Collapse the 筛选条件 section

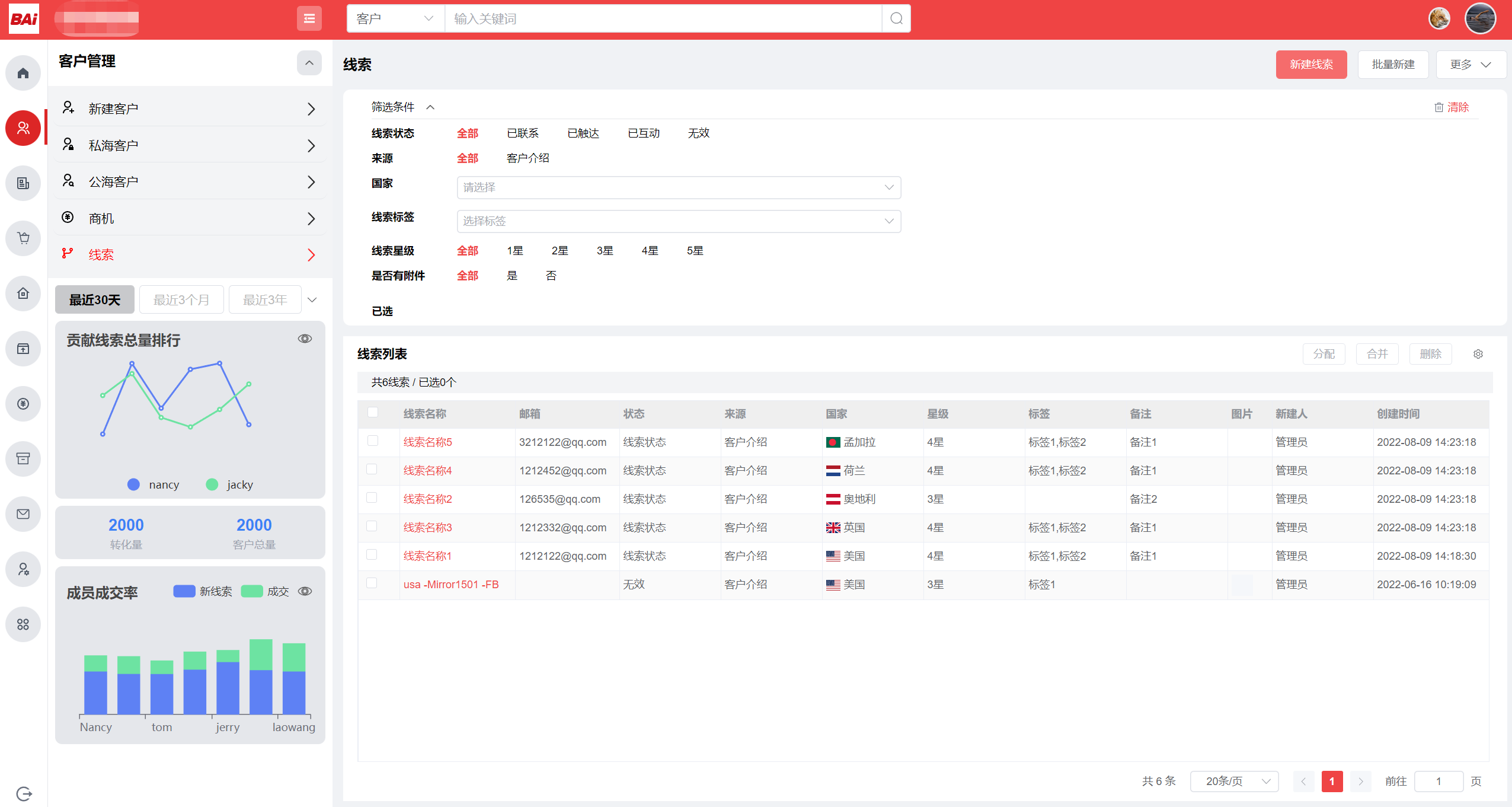pos(431,107)
